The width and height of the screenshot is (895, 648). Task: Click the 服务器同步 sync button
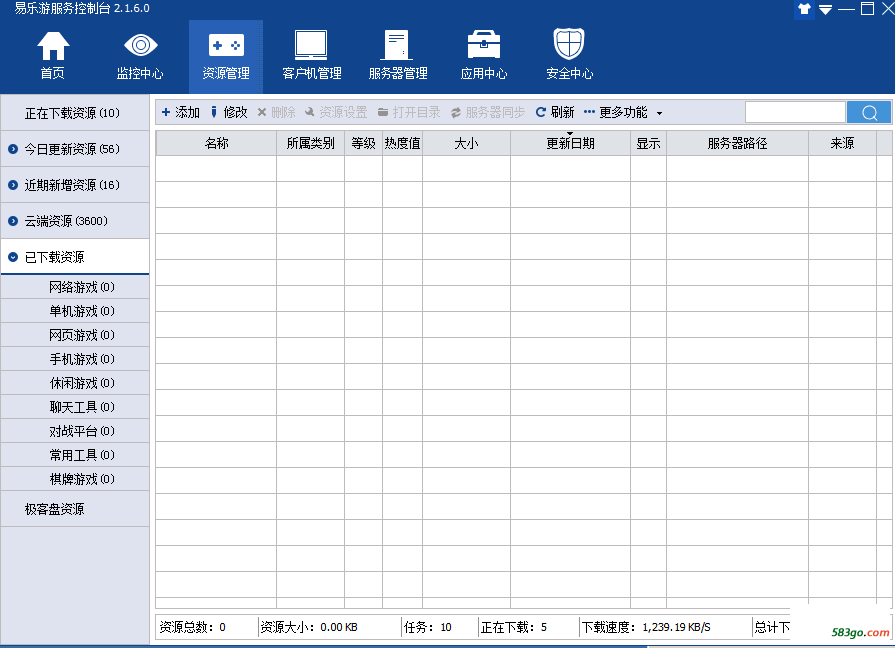click(x=487, y=112)
